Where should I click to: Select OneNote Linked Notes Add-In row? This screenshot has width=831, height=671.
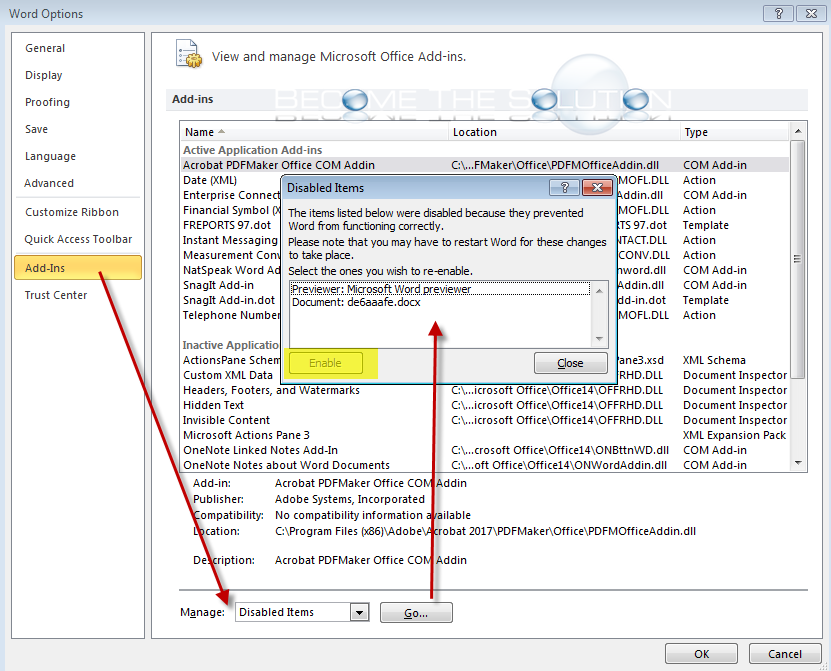tap(484, 450)
